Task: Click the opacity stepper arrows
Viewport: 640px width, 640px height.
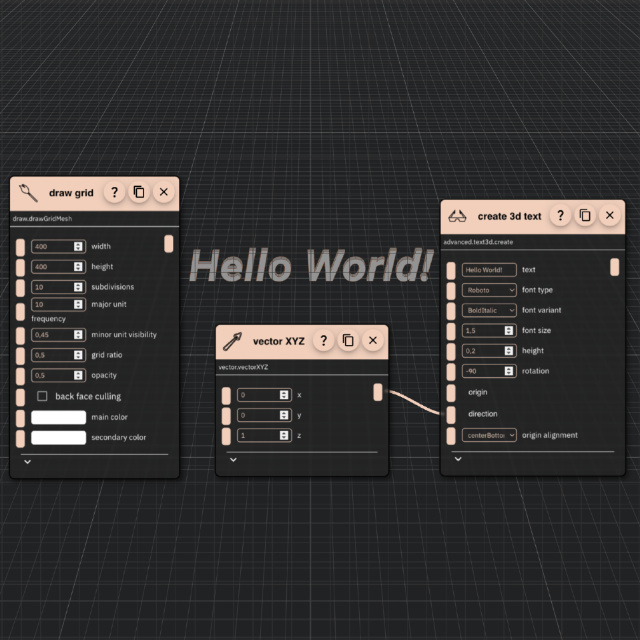Action: click(78, 375)
